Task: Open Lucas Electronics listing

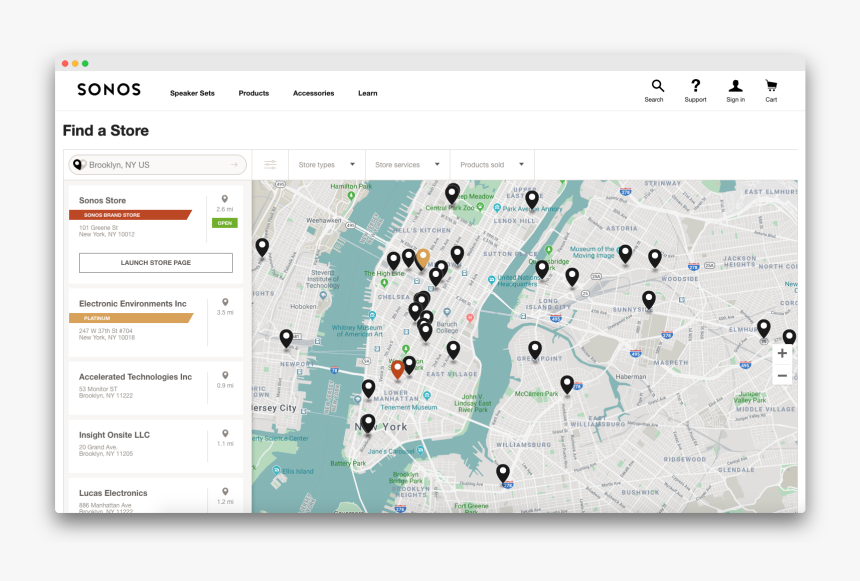Action: (113, 493)
